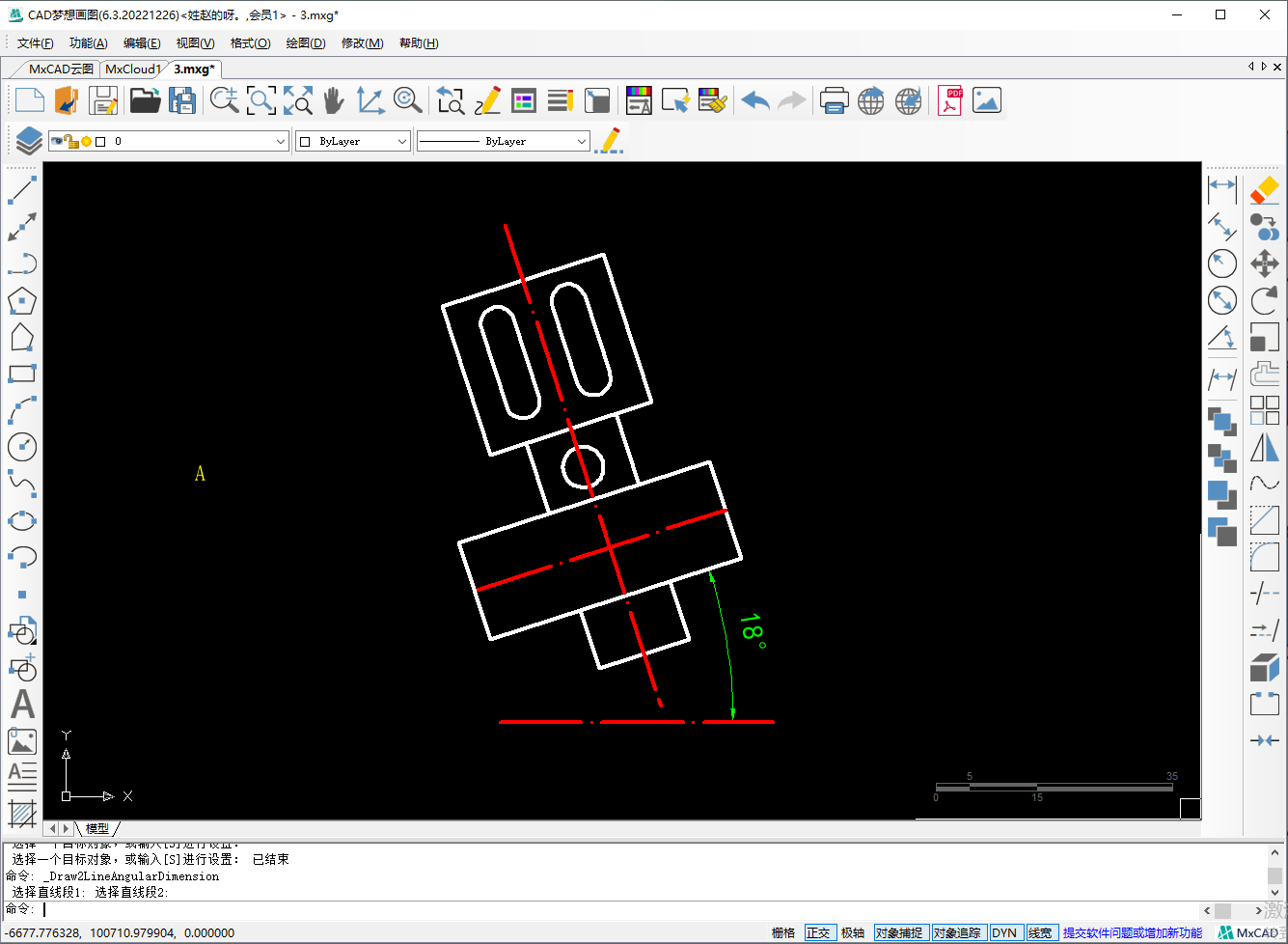This screenshot has width=1288, height=944.
Task: Click the MxCAD logo in status bar
Action: pyautogui.click(x=1248, y=933)
